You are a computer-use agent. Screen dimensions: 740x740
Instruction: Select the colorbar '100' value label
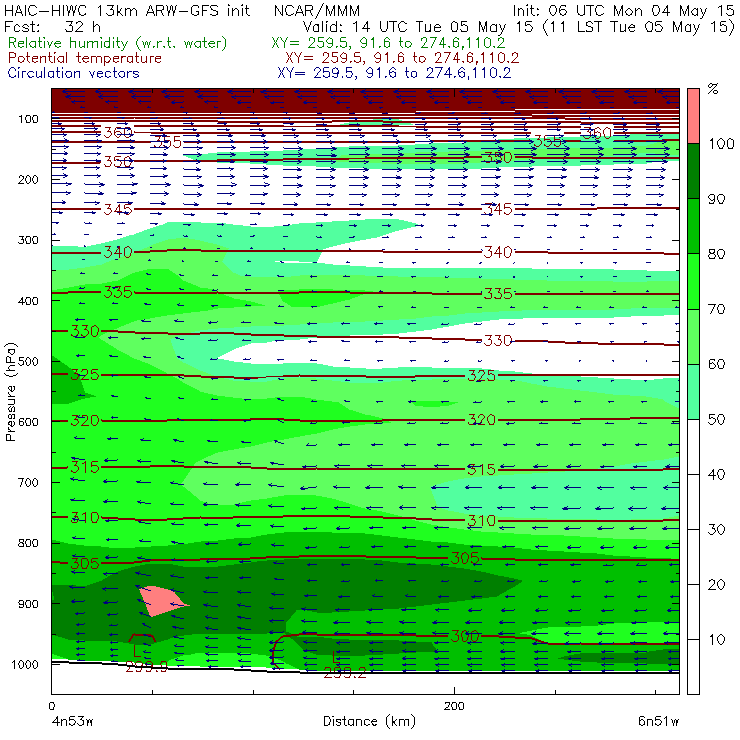point(721,144)
